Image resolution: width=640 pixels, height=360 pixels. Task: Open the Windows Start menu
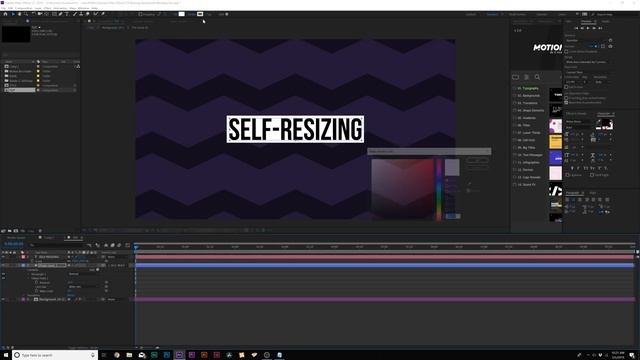[6, 355]
